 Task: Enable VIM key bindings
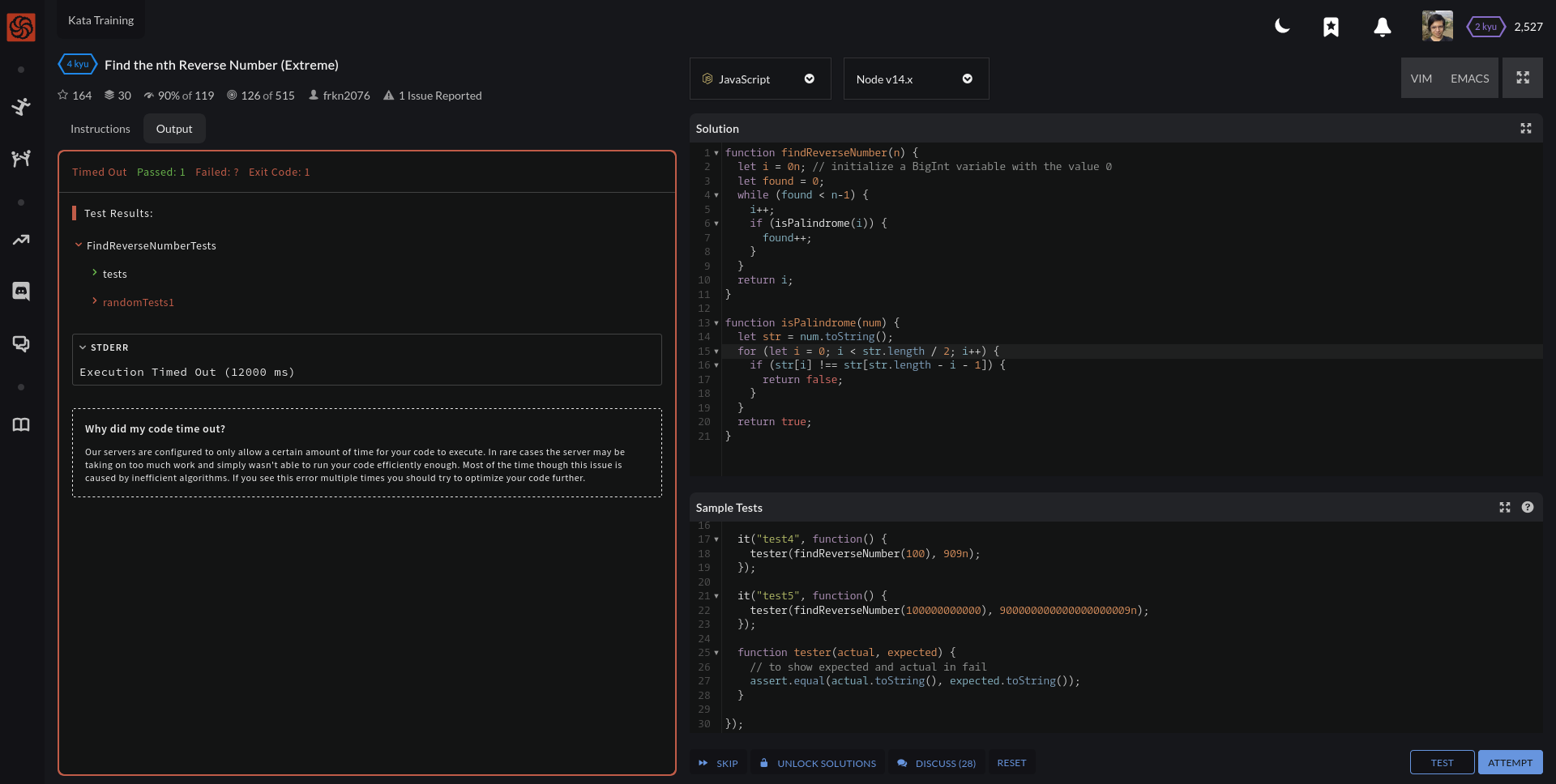(x=1421, y=79)
